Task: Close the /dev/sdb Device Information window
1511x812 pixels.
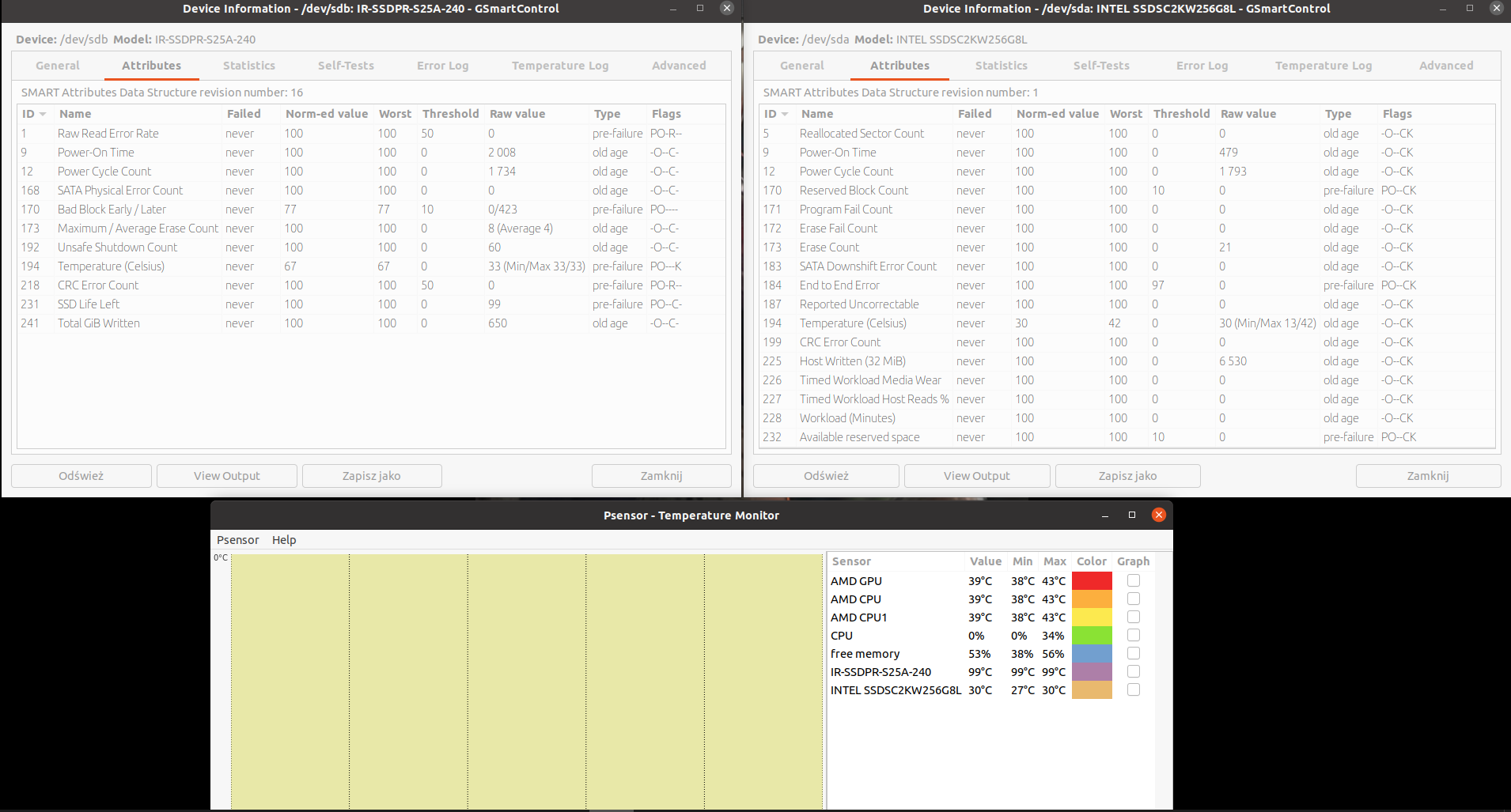Action: click(727, 8)
